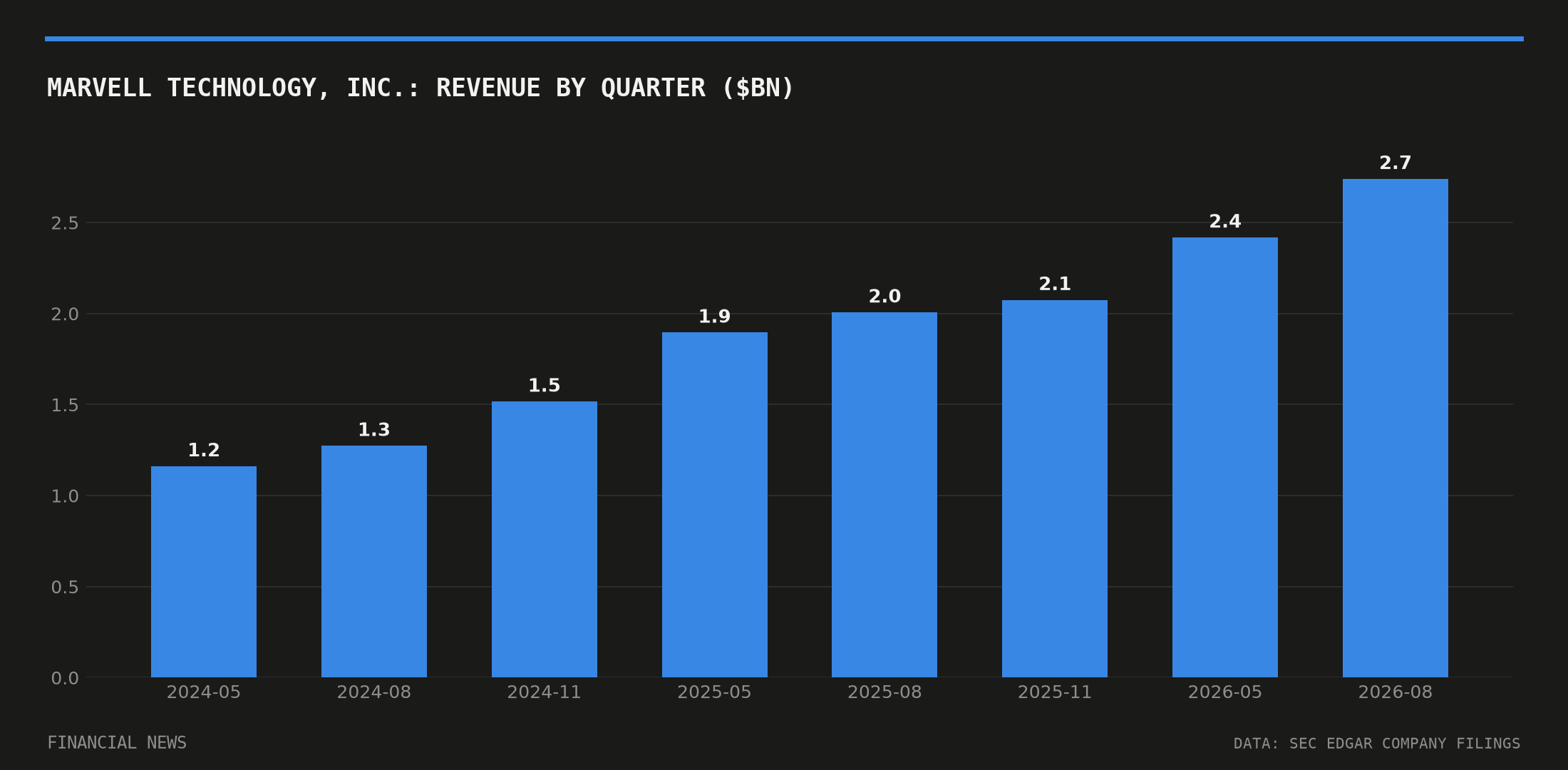
Task: Click the 1.2 value label
Action: 204,451
